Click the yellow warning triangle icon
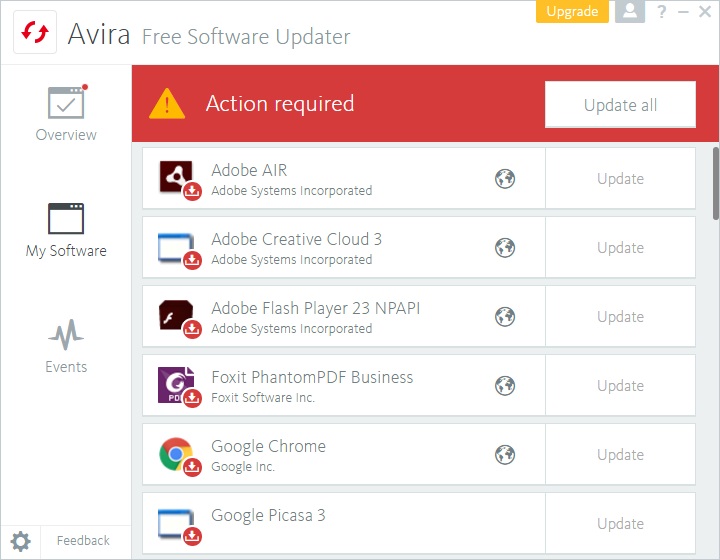 tap(167, 104)
